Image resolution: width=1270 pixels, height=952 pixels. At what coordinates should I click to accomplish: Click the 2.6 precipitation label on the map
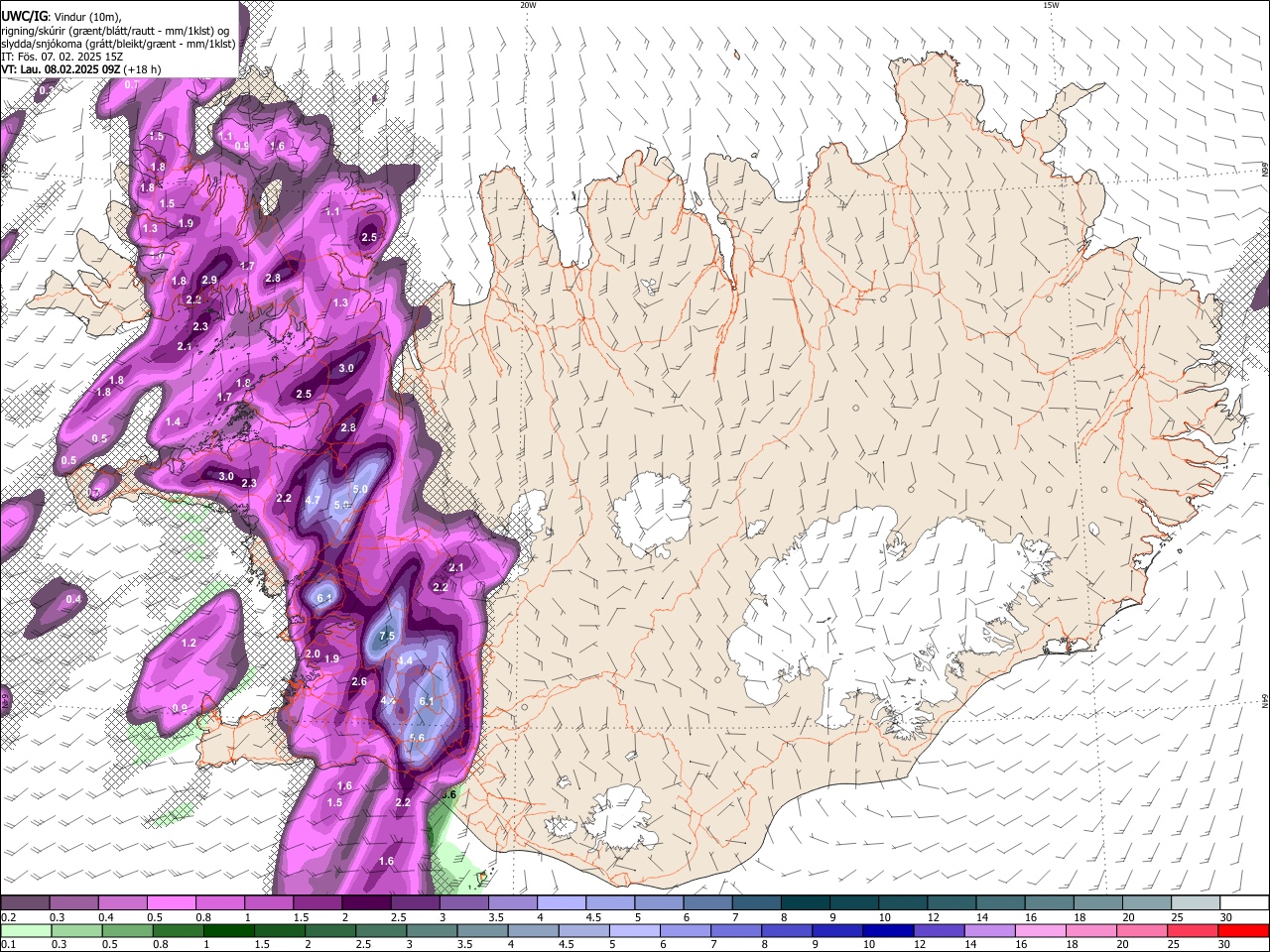point(359,681)
